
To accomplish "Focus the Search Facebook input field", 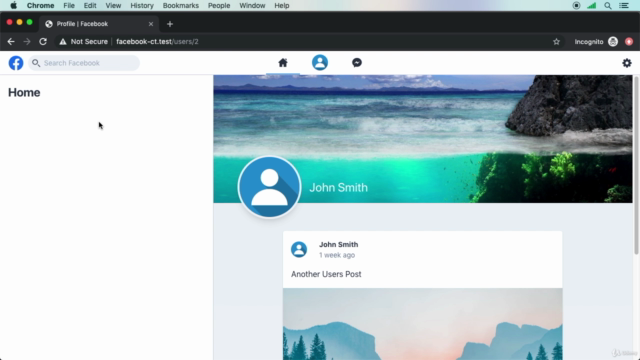I will (x=84, y=63).
